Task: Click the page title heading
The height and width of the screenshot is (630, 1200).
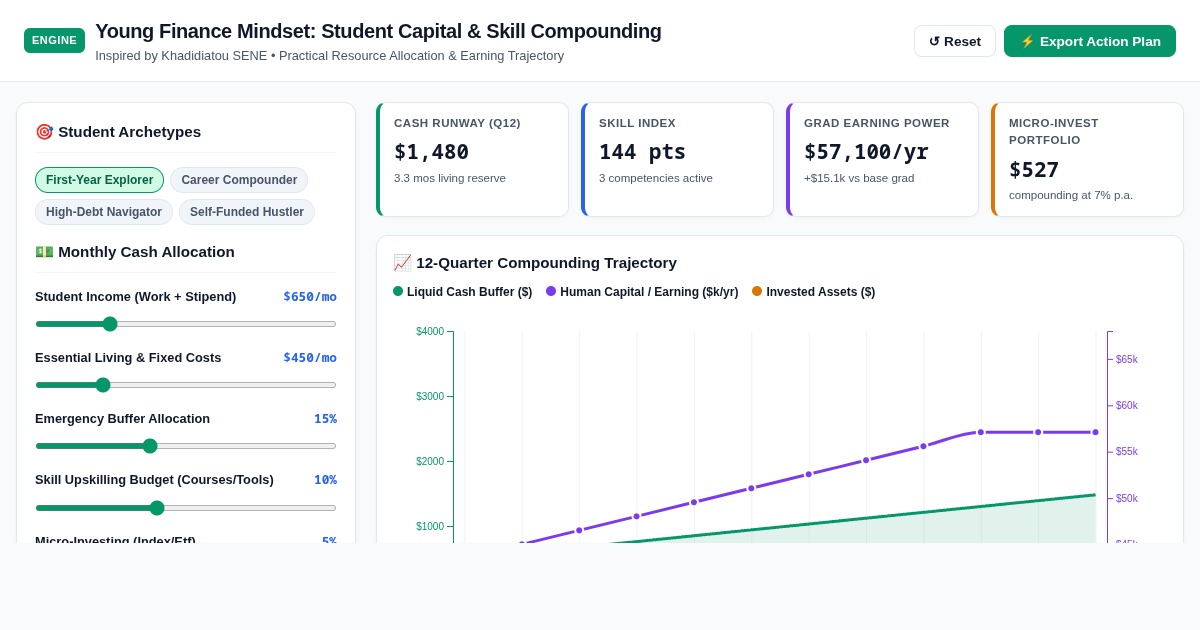Action: click(x=378, y=31)
